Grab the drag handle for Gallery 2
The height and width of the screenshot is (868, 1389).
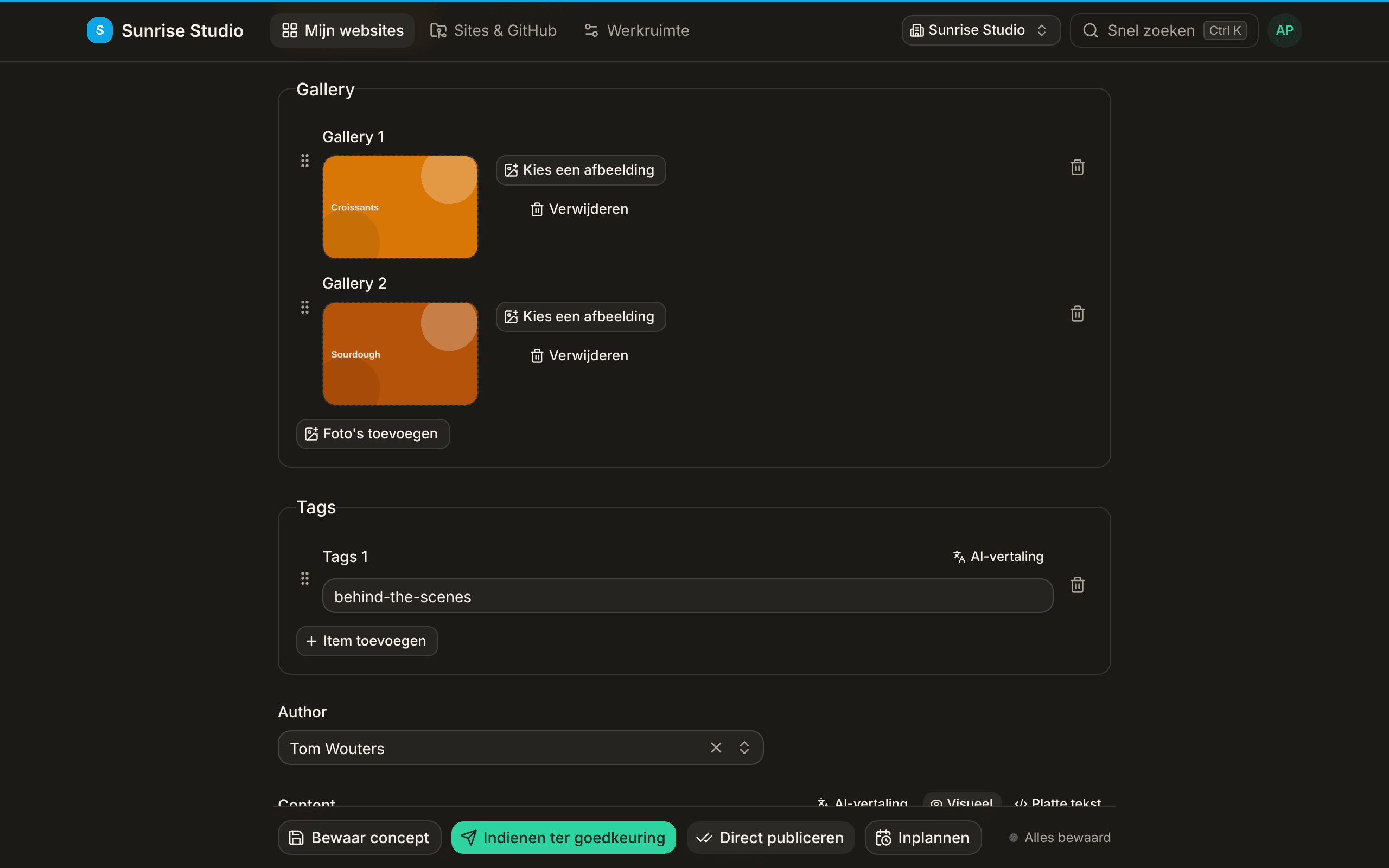click(x=305, y=307)
